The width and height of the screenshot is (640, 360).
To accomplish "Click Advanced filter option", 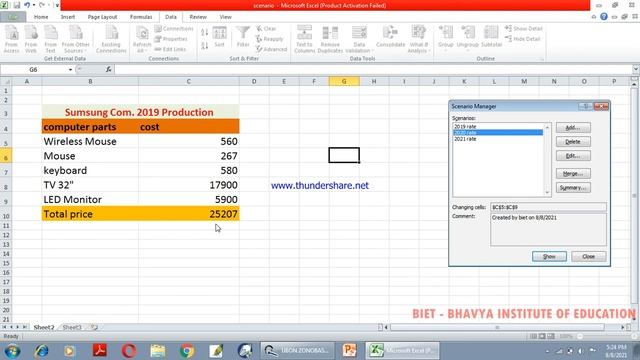I will (271, 49).
